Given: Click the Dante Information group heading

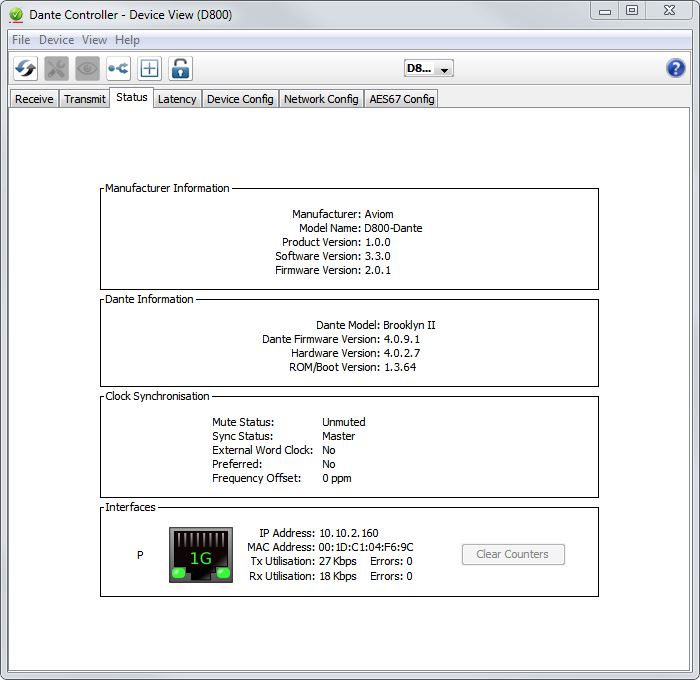Looking at the screenshot, I should pyautogui.click(x=149, y=299).
